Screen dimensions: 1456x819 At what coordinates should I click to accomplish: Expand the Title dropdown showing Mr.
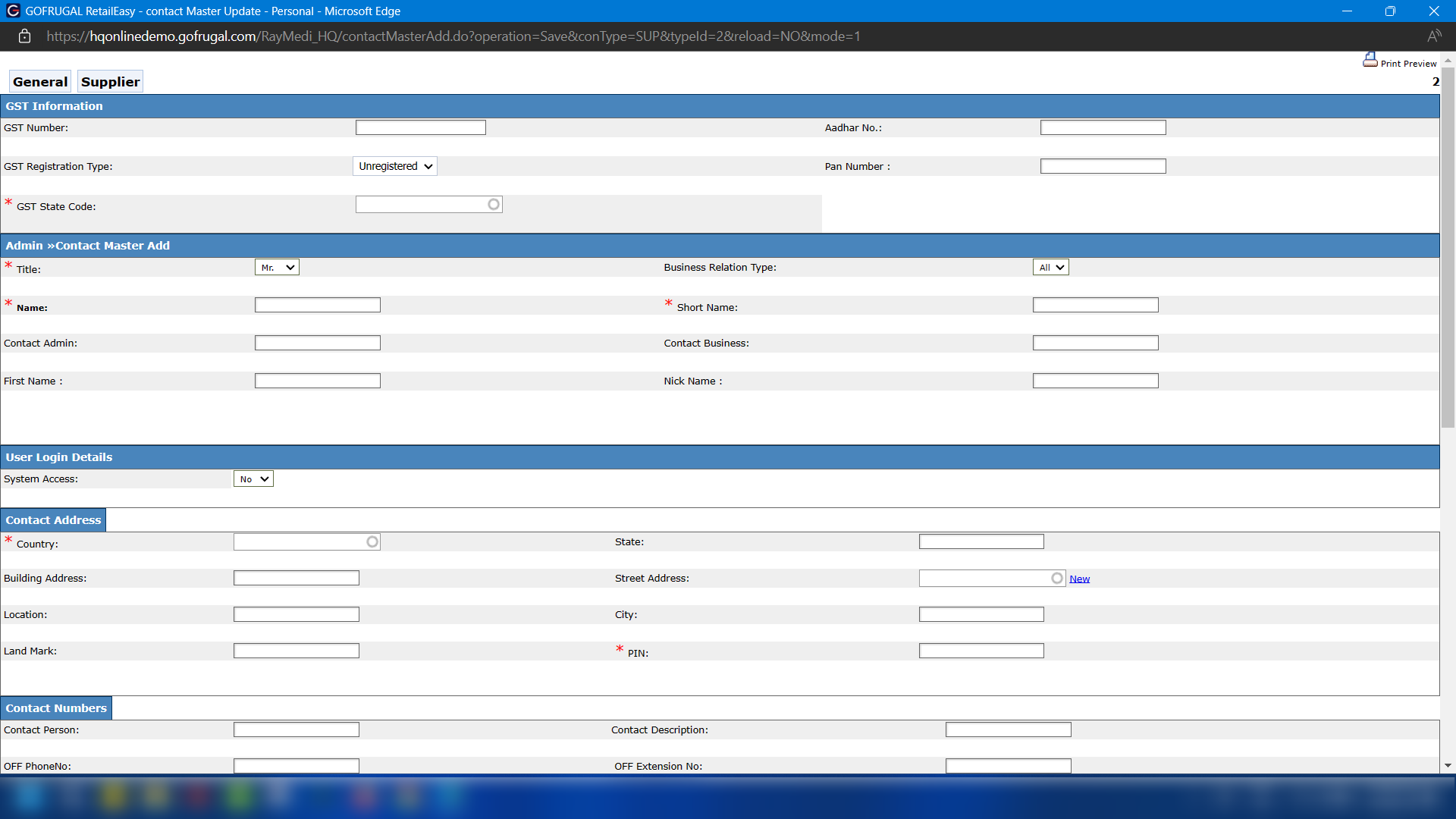[277, 268]
